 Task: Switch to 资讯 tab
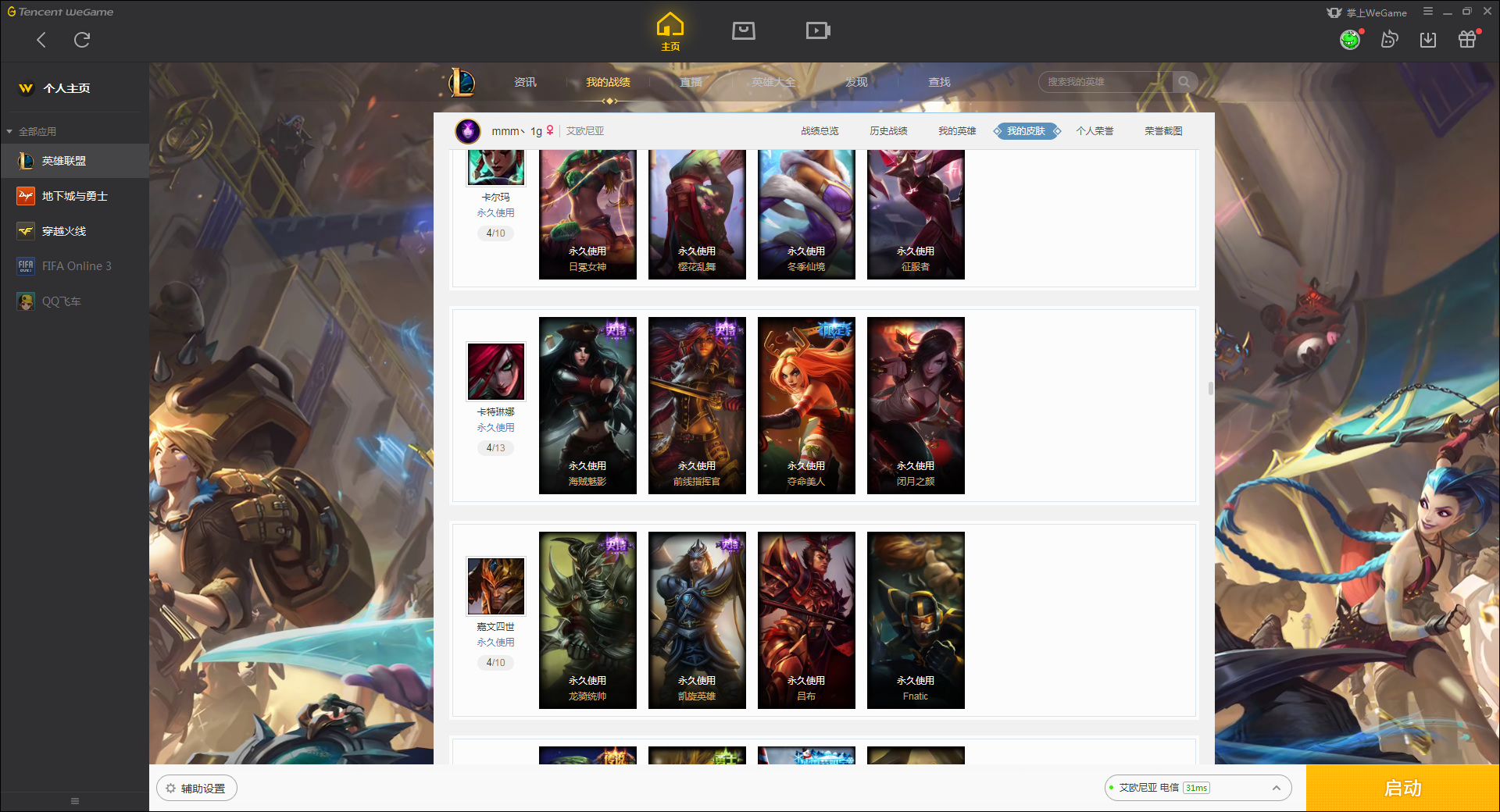[525, 82]
